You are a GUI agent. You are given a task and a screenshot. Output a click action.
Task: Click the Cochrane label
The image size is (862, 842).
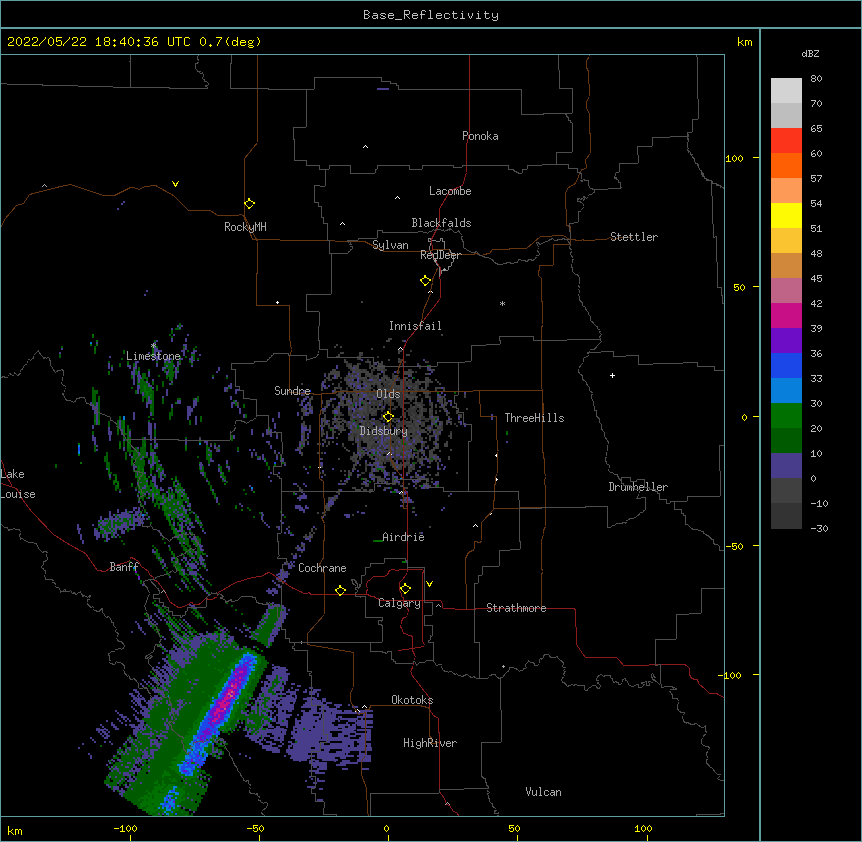(322, 568)
